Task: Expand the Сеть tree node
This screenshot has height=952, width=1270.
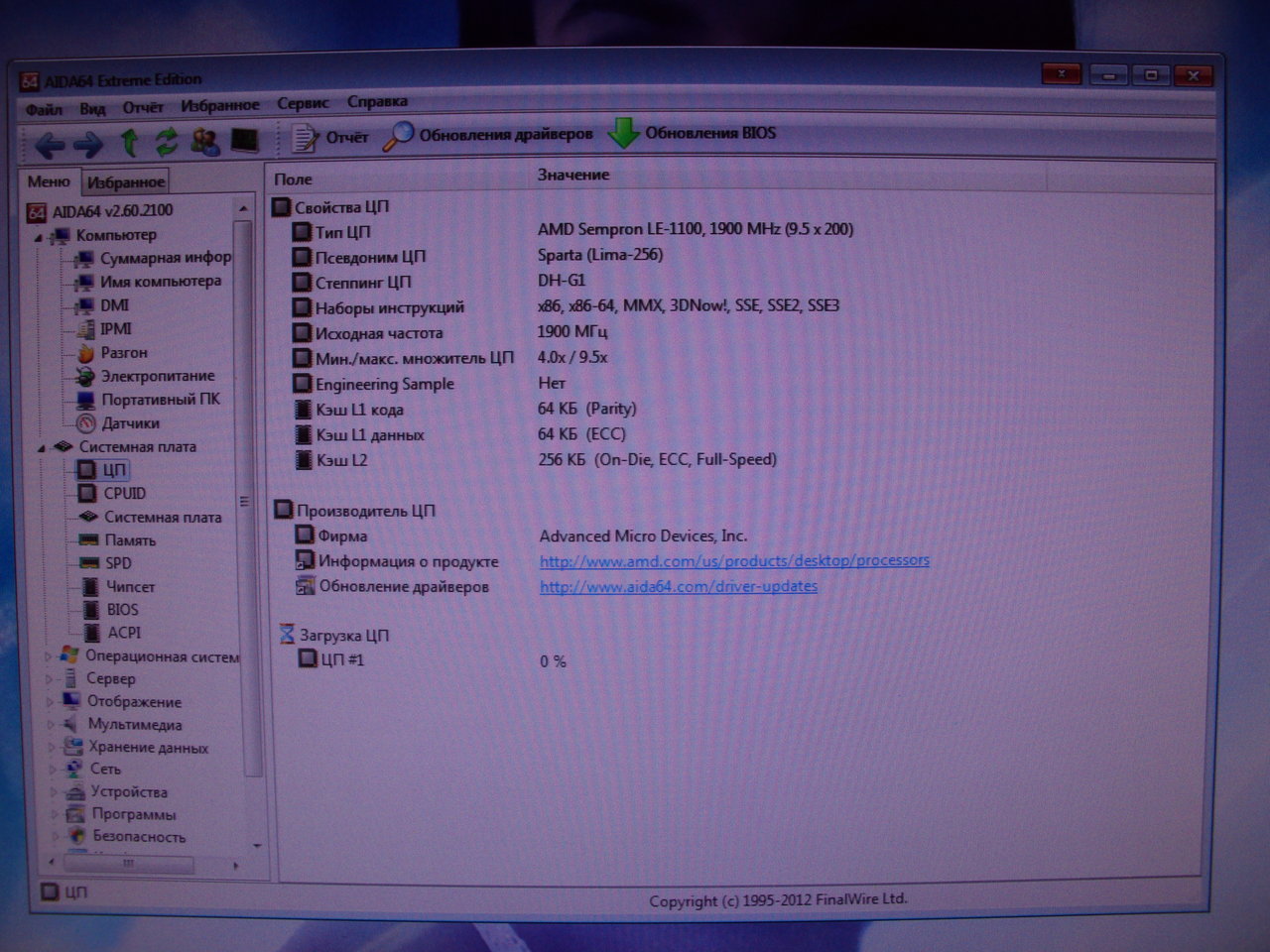Action: 53,770
